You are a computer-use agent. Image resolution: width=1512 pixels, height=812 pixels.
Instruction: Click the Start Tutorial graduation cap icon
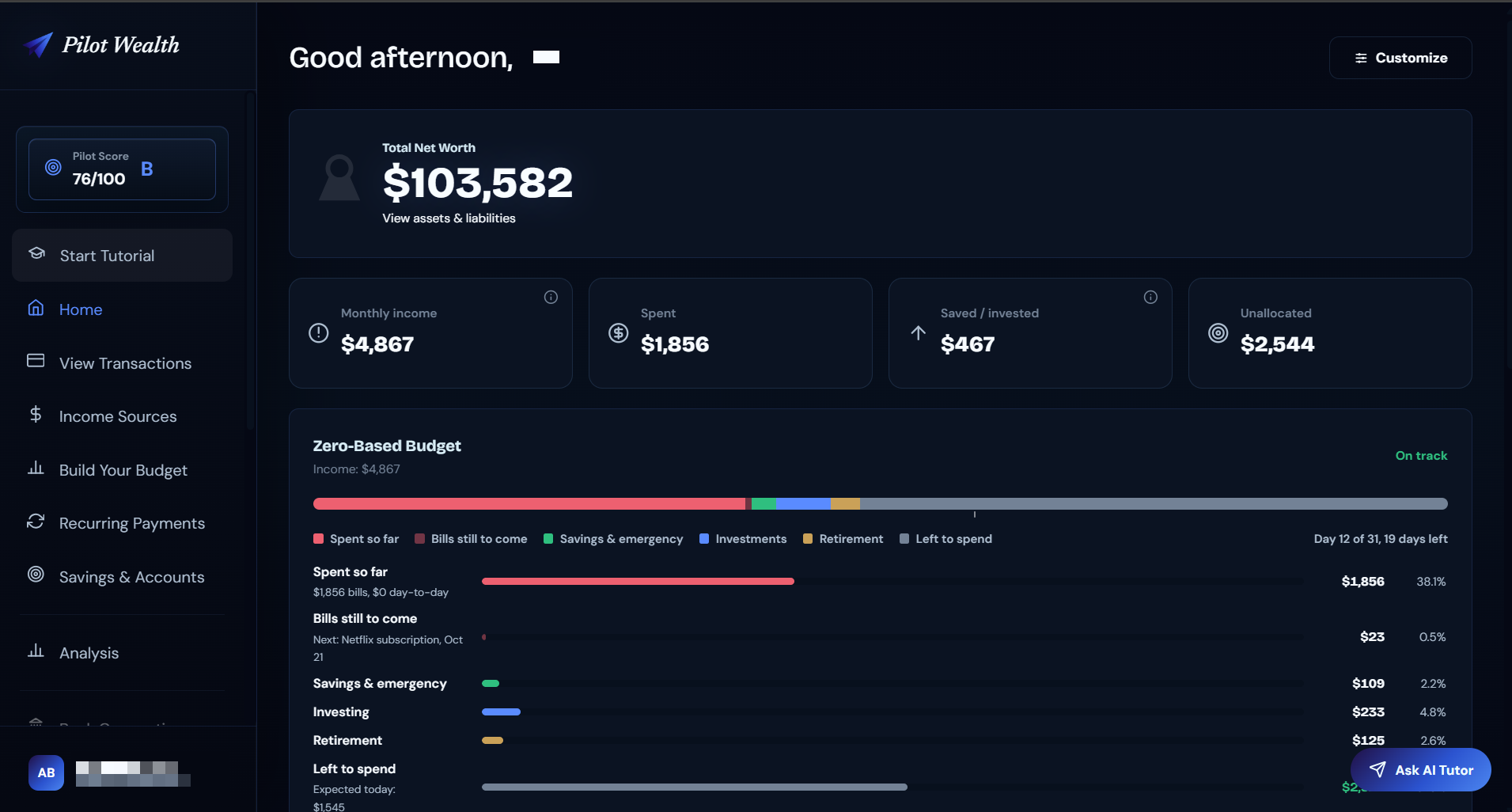[36, 253]
